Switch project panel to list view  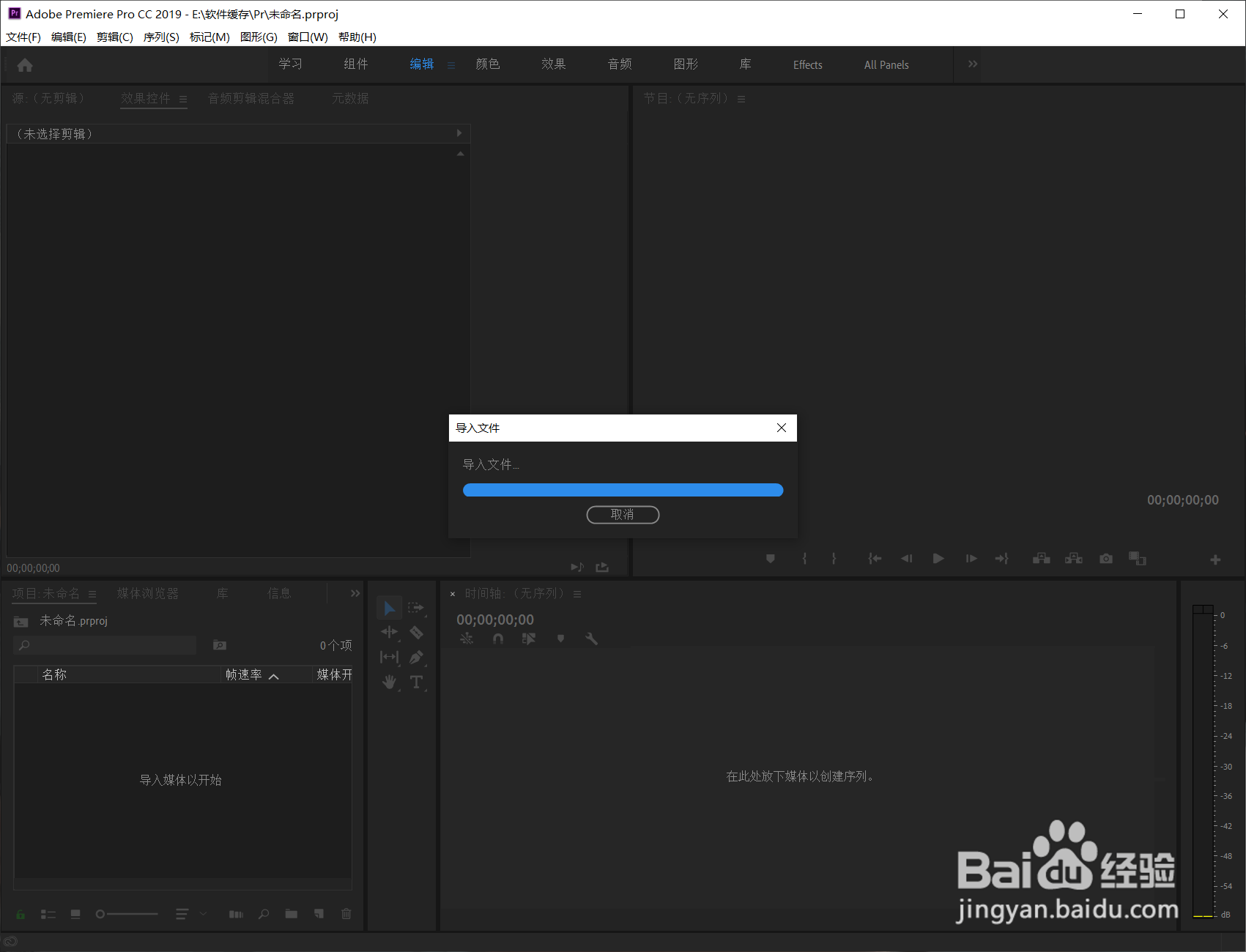pos(48,914)
